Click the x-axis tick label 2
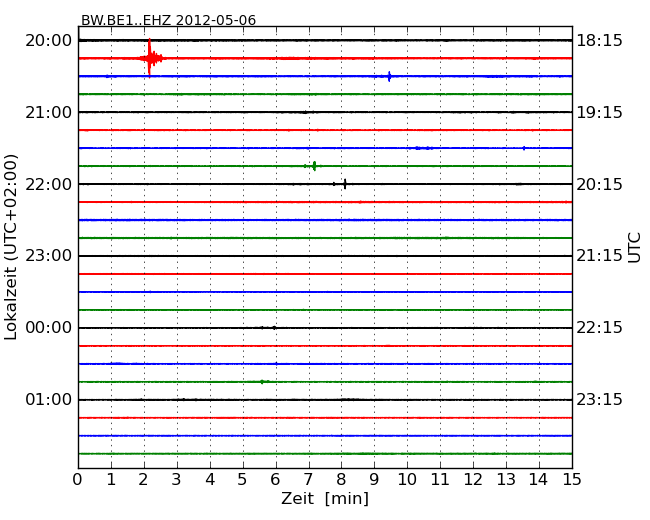 pos(143,479)
